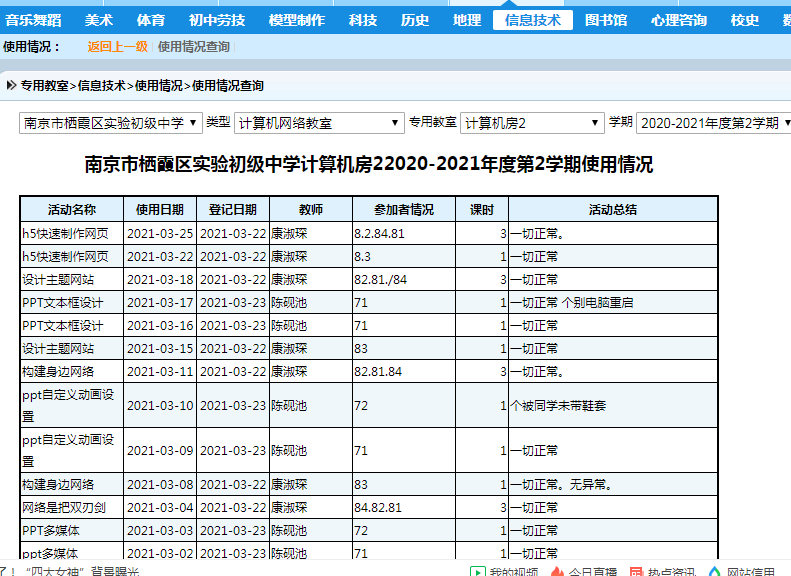Open the 美术 tab
The image size is (791, 576).
(x=99, y=20)
